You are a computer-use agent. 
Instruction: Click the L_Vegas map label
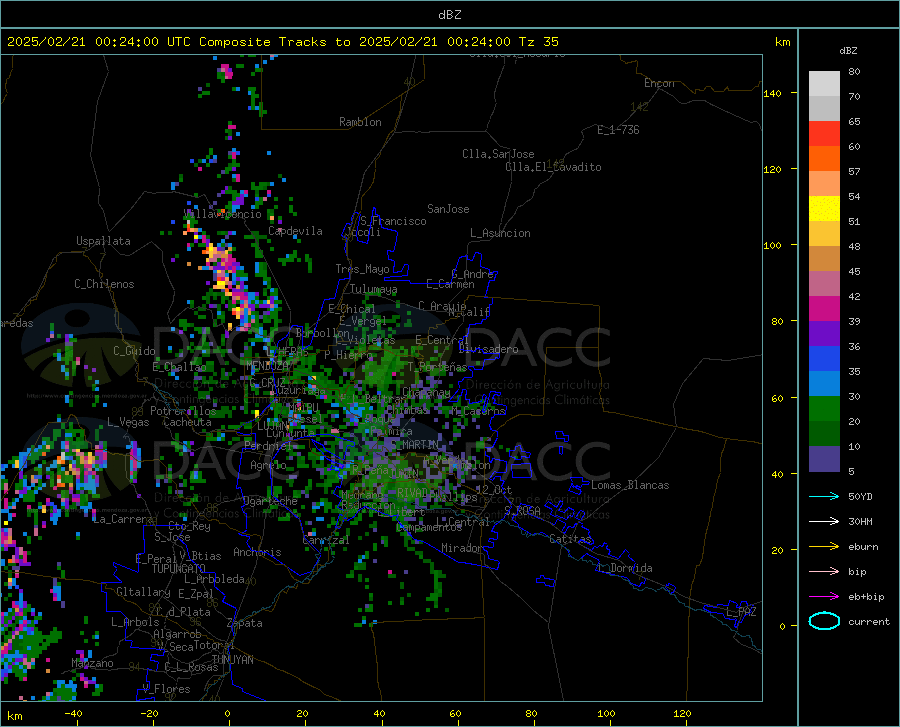[x=128, y=422]
